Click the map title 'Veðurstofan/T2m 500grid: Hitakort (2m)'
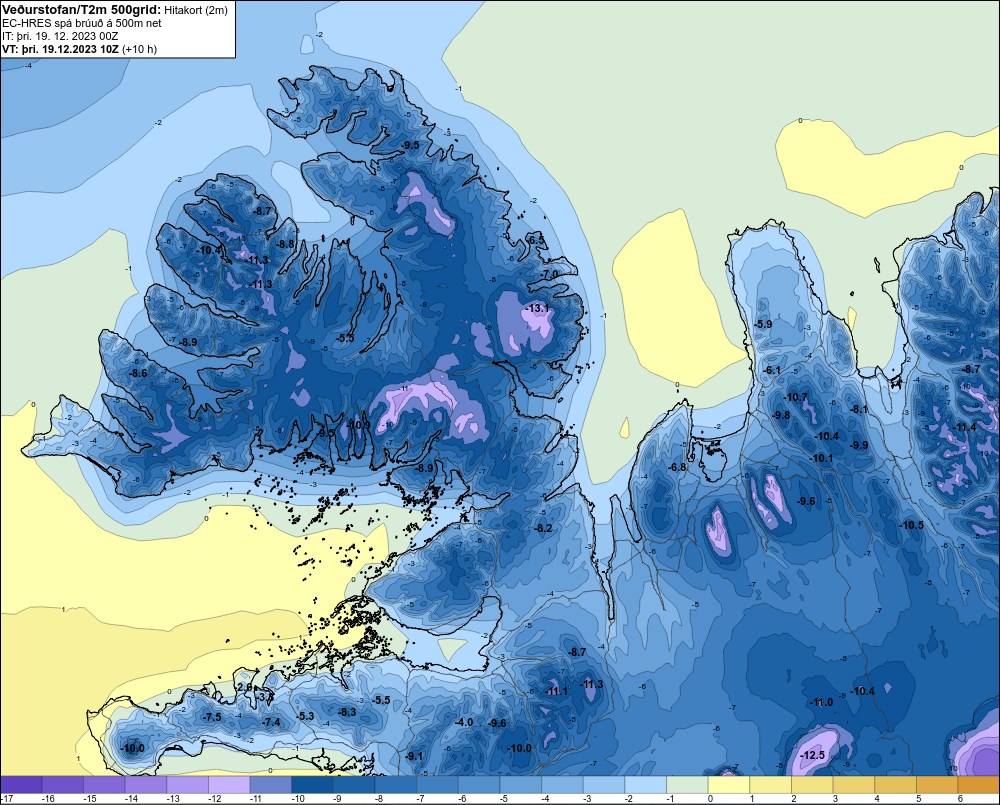 (115, 10)
